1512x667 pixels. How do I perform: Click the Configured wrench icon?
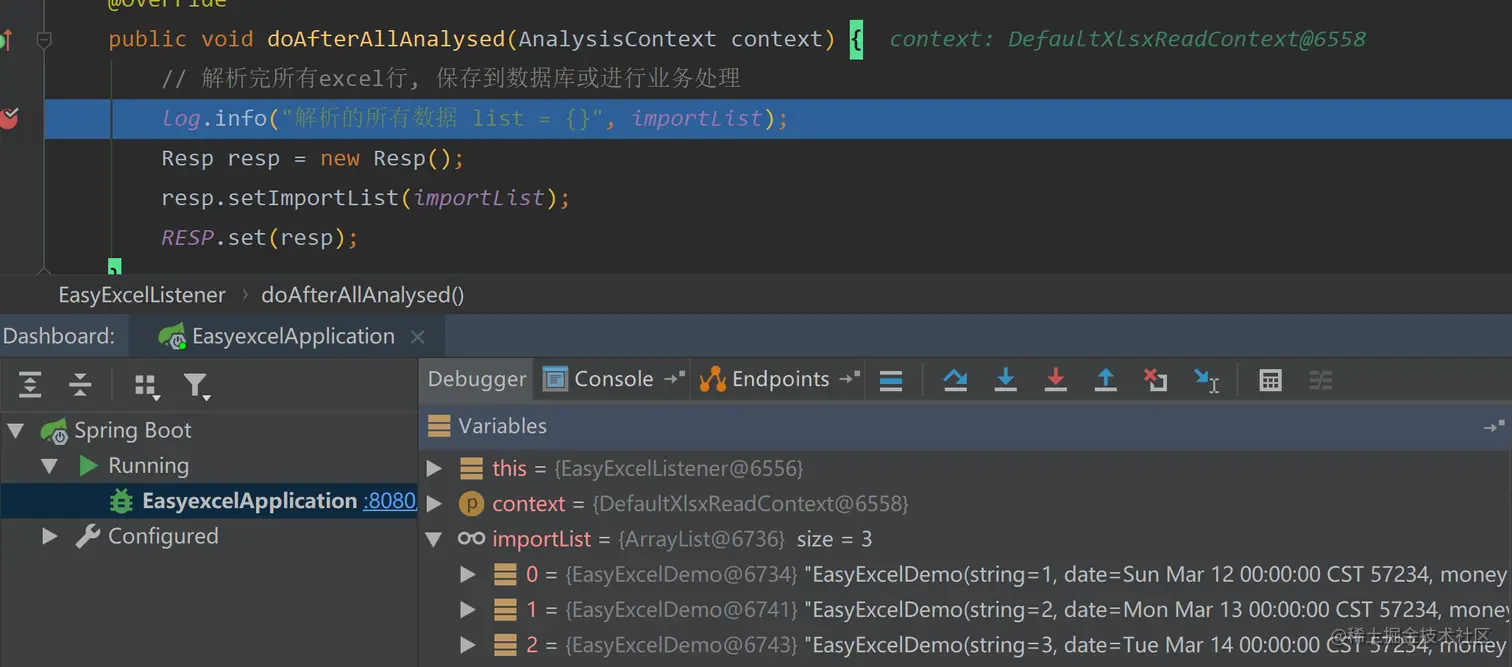point(88,537)
